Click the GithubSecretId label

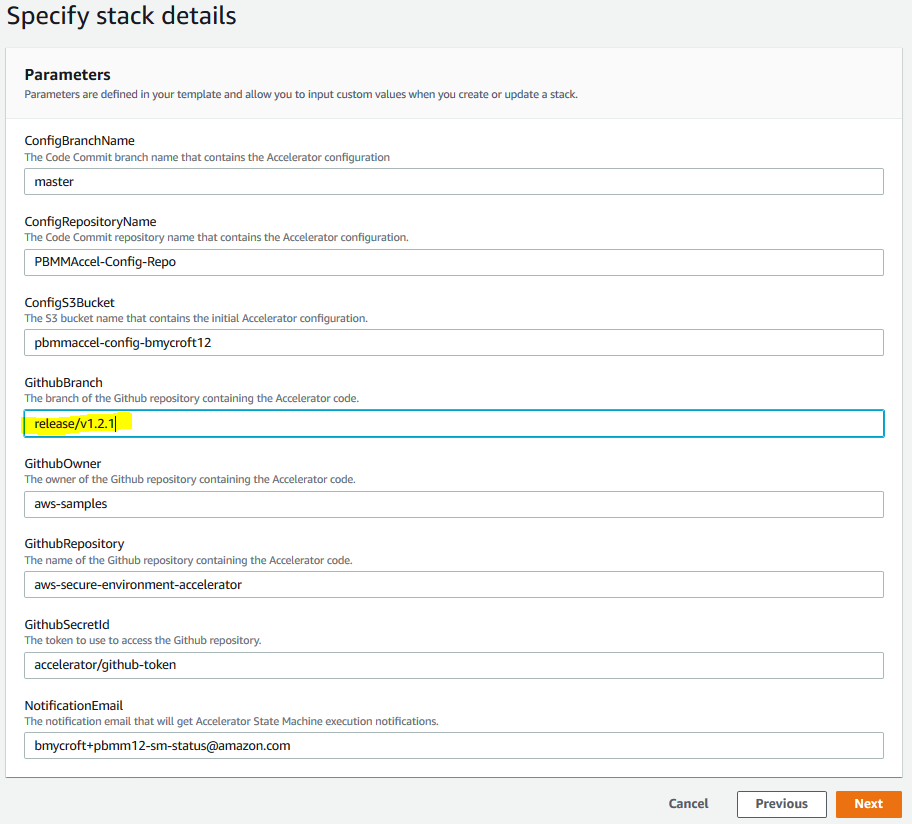67,624
